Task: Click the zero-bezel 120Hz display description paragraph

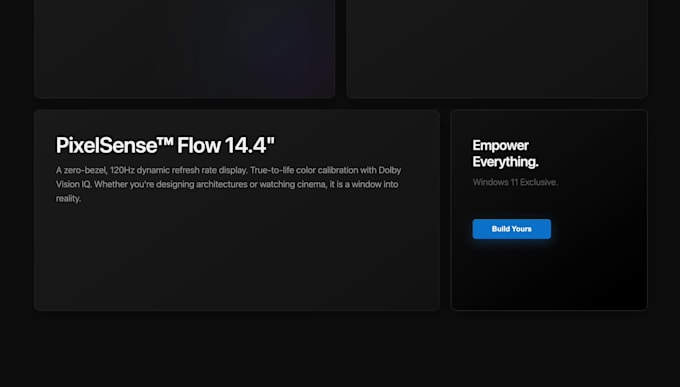Action: click(x=229, y=184)
